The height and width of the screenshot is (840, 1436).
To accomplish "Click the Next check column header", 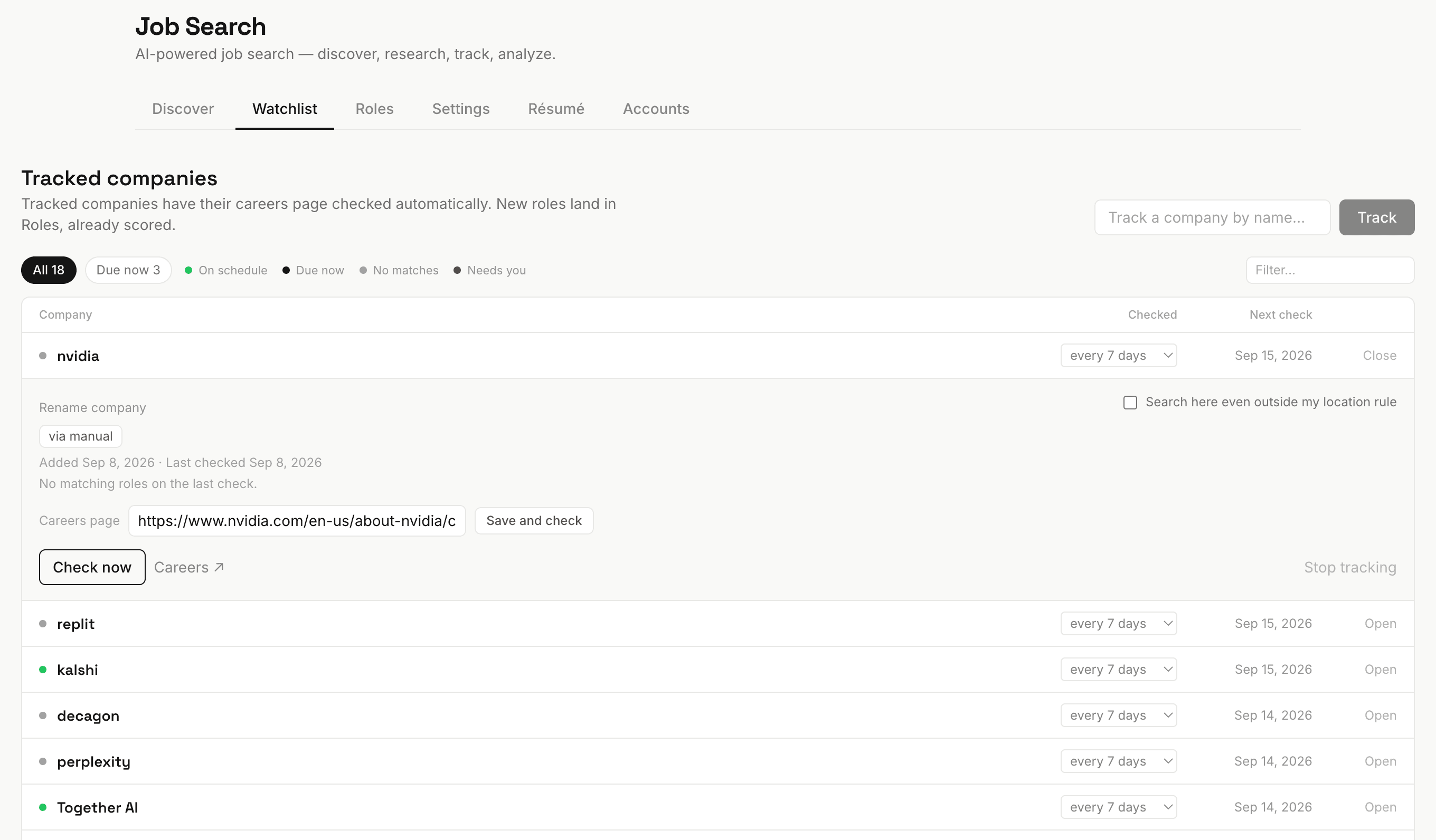I will point(1280,315).
